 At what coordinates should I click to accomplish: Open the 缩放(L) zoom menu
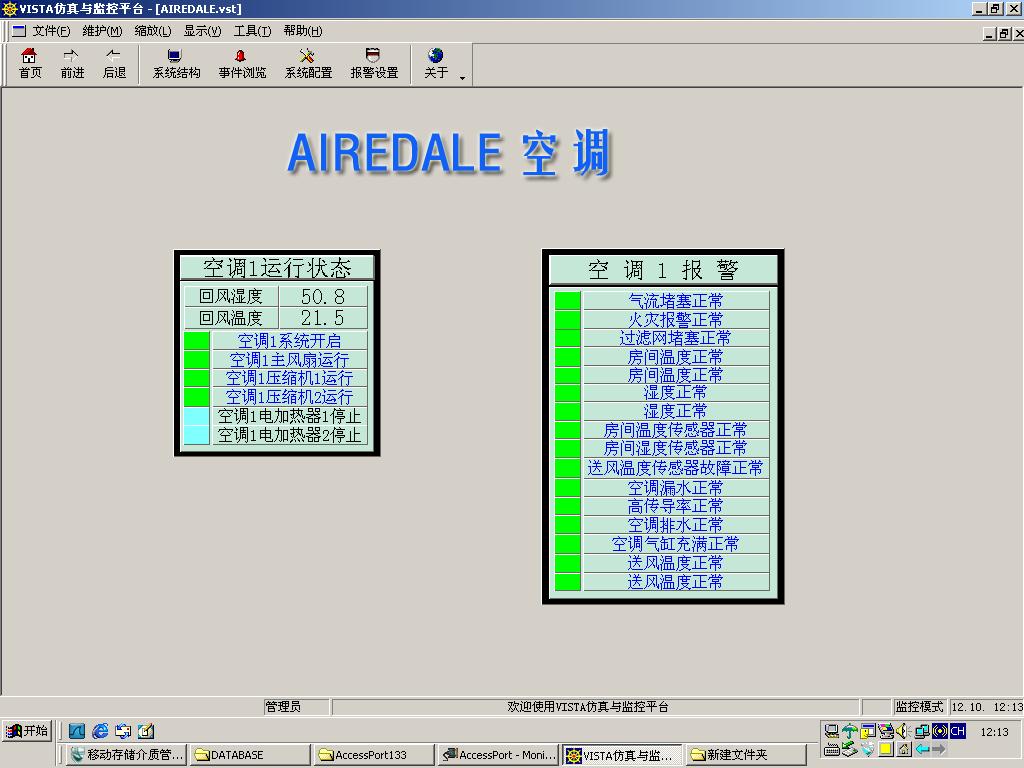(x=152, y=31)
